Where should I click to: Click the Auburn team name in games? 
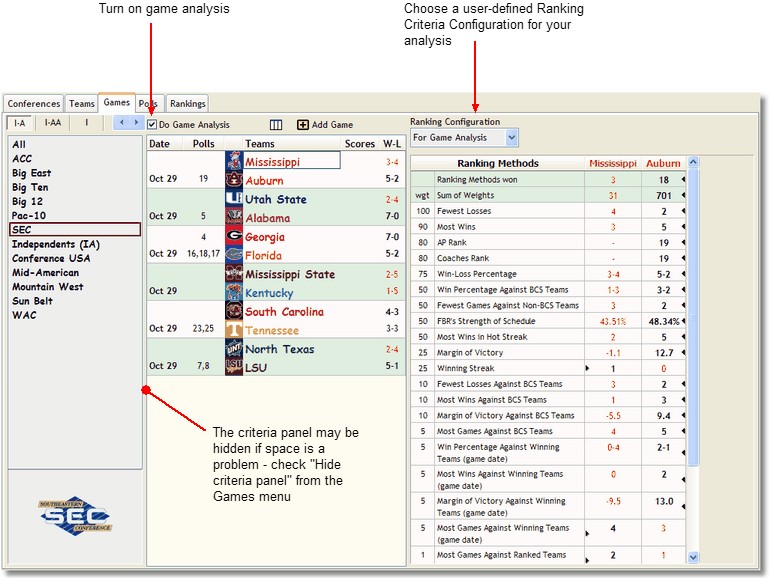265,180
